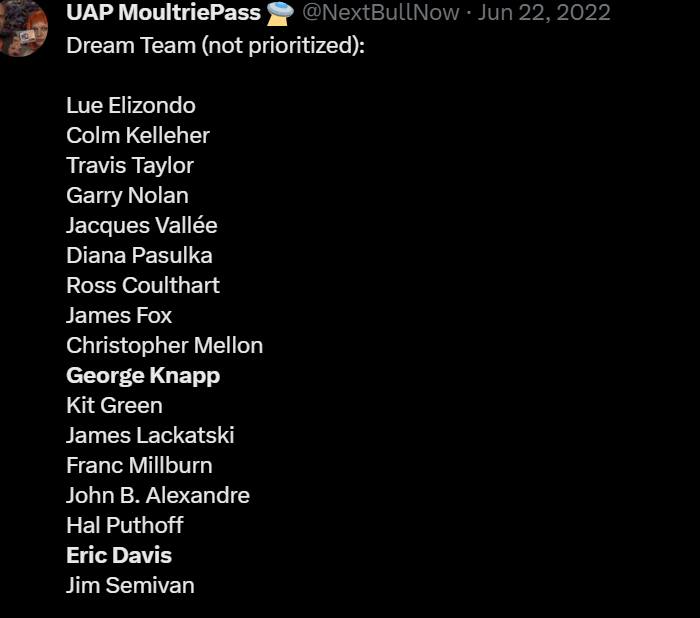The image size is (700, 618).
Task: Click the 'Dream Team (not prioritized):' text
Action: 215,45
